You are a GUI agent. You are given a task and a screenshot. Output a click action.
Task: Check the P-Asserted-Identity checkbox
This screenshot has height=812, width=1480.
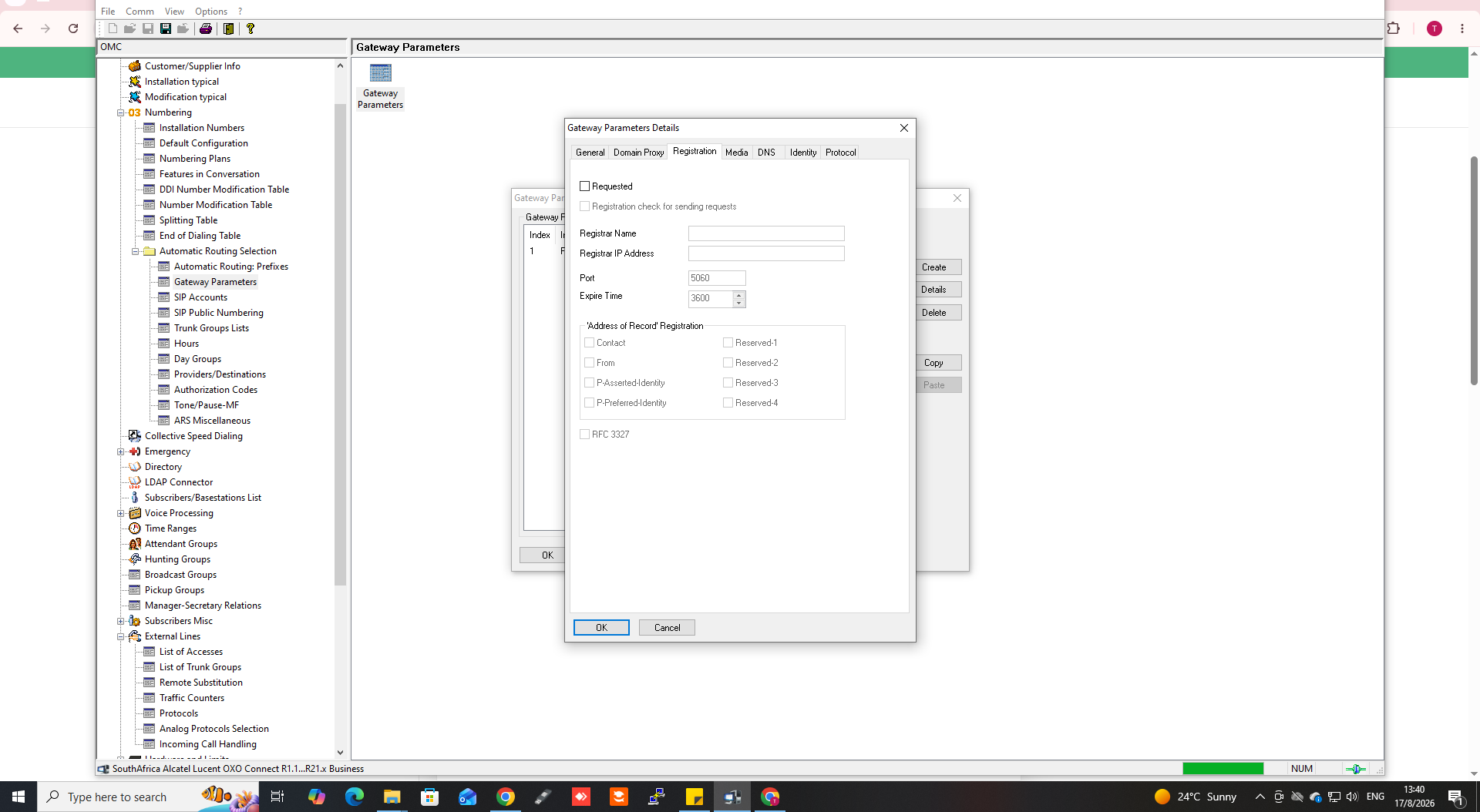pos(589,383)
